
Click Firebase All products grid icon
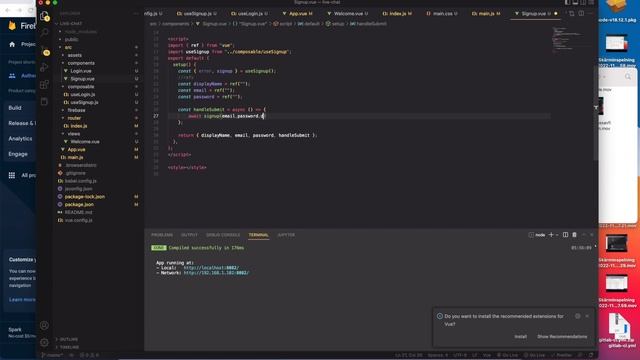[x=12, y=175]
